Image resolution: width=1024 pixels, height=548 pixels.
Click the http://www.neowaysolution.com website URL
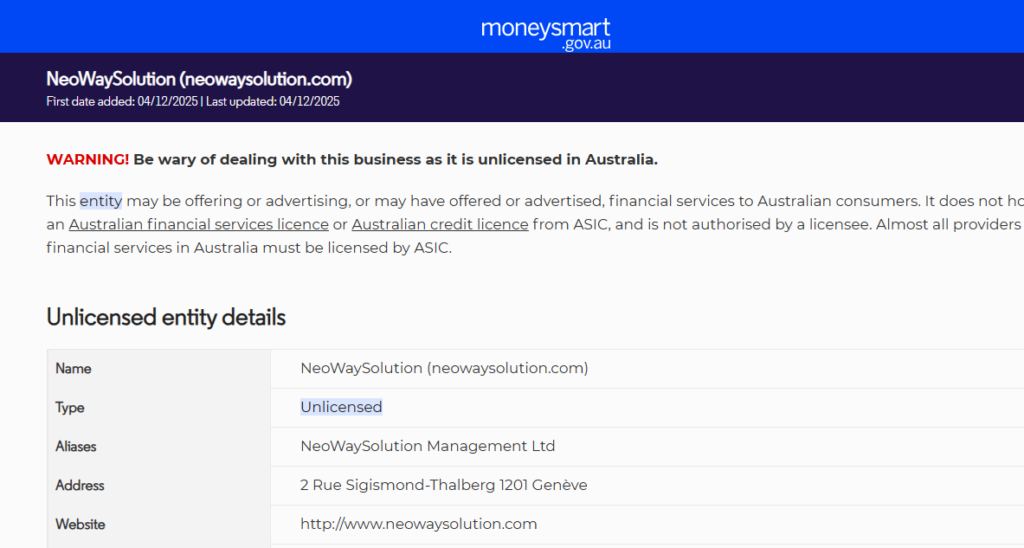tap(418, 524)
